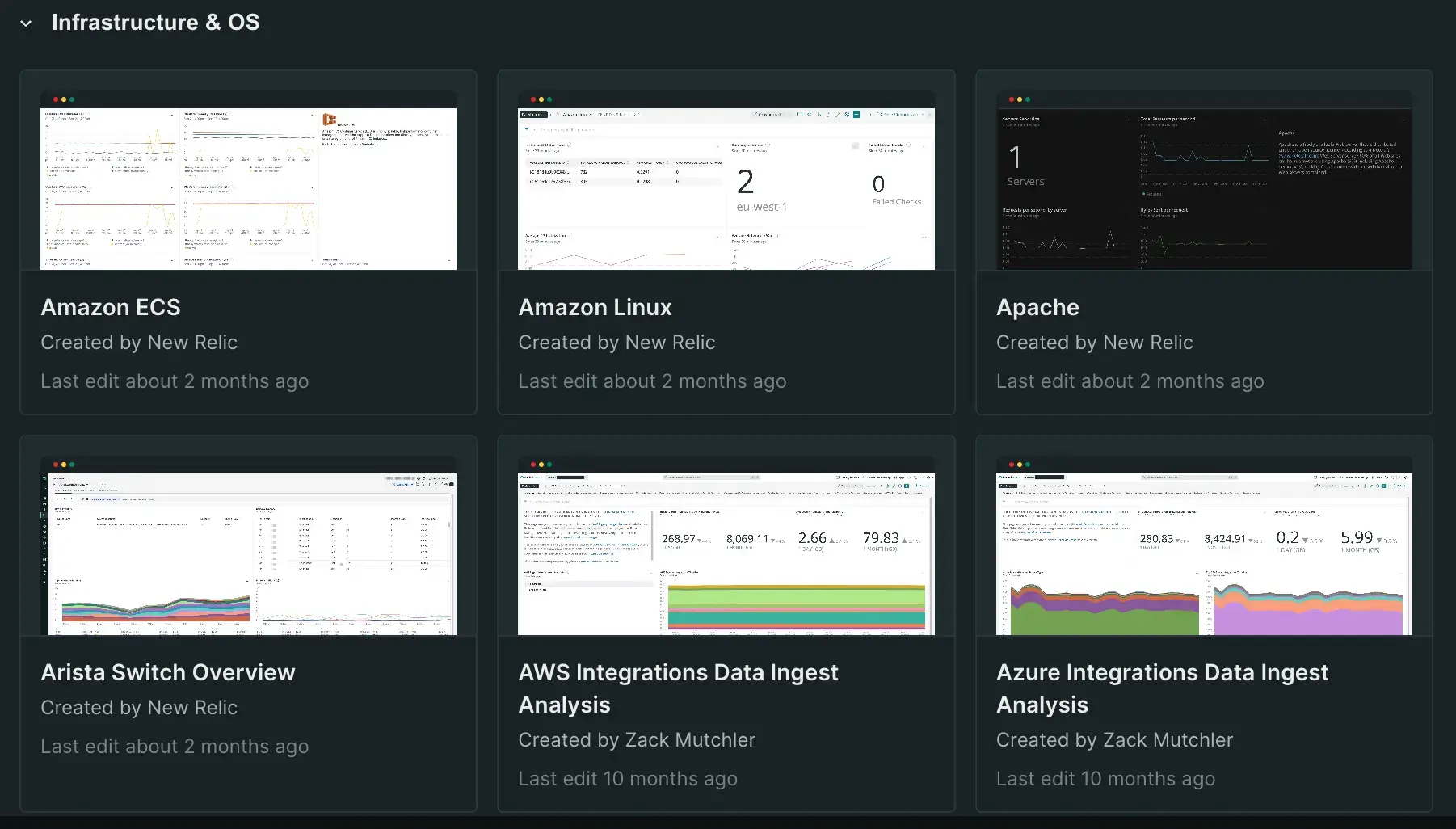Click 'Created by New Relic' under Apache
The width and height of the screenshot is (1456, 829).
1094,343
